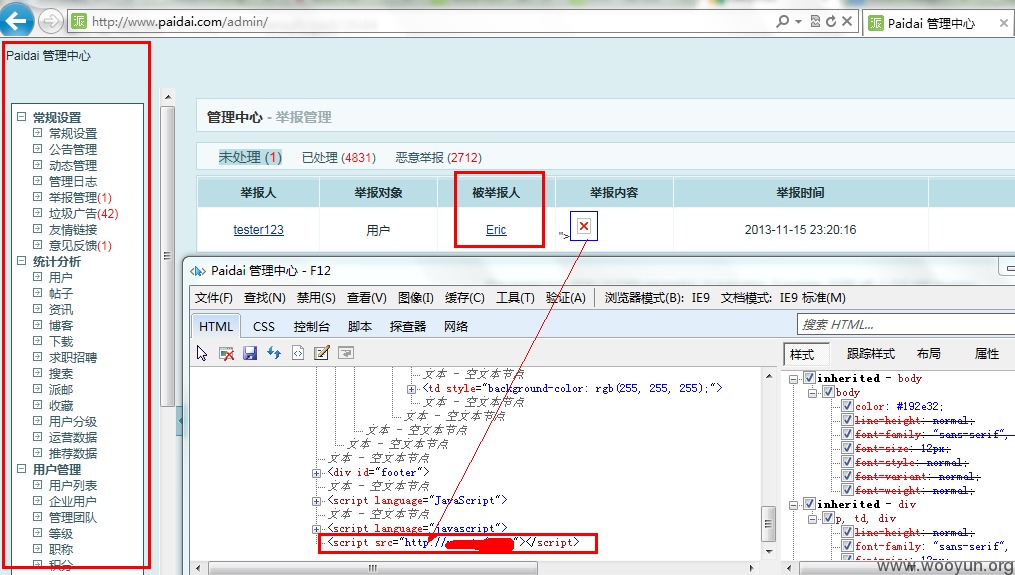Click the select element arrow tool in F12
This screenshot has height=575, width=1015.
[x=202, y=353]
